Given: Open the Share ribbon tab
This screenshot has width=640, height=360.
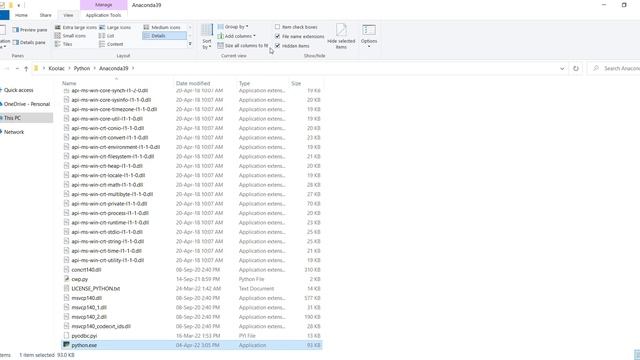Looking at the screenshot, I should point(45,15).
